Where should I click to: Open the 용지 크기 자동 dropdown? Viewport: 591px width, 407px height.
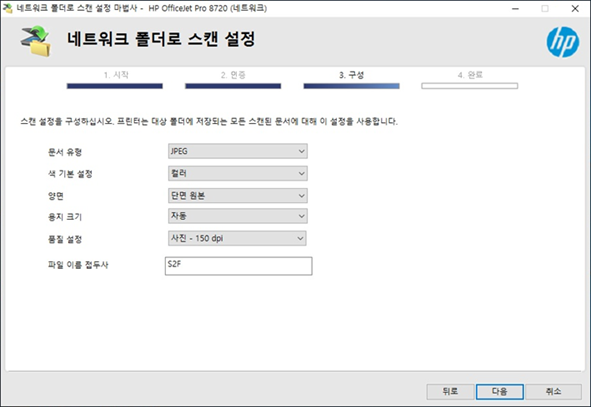click(x=237, y=216)
